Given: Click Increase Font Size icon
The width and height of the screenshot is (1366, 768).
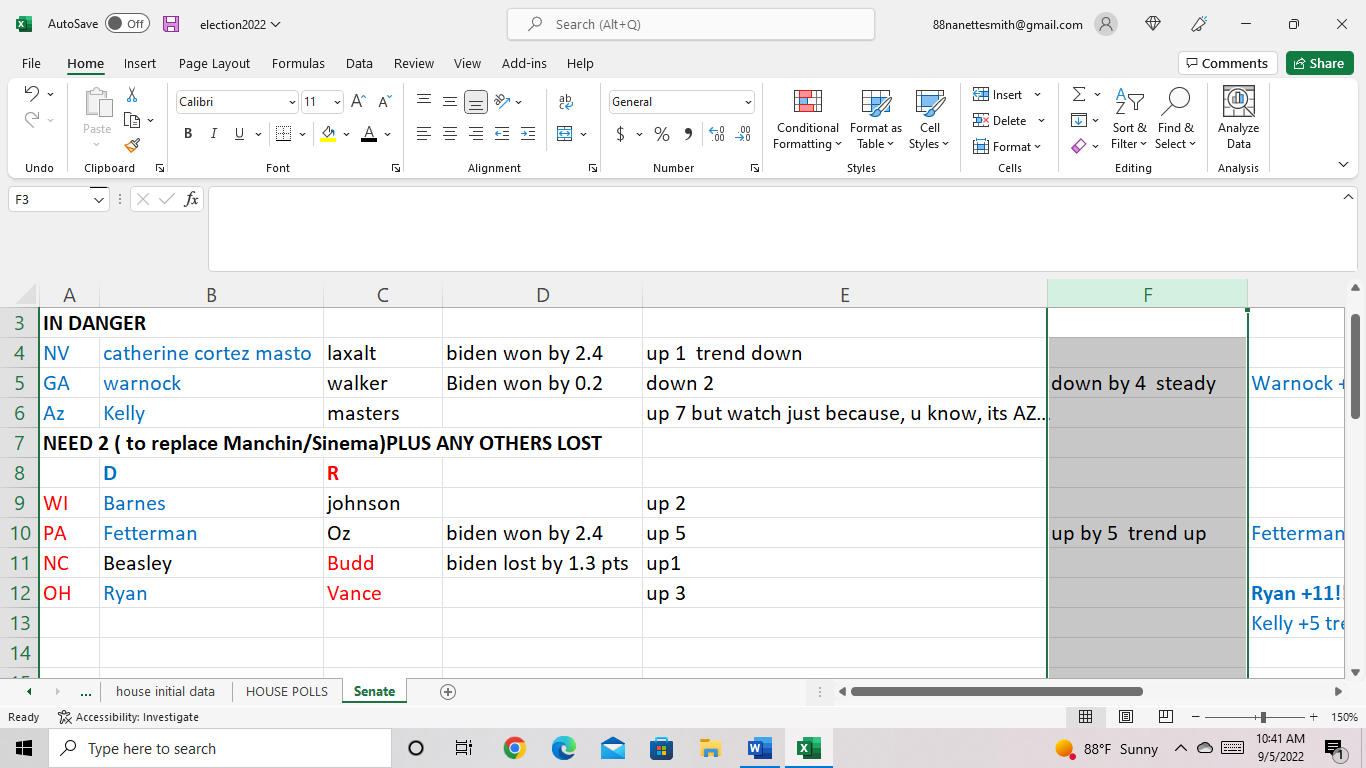Looking at the screenshot, I should pyautogui.click(x=359, y=102).
